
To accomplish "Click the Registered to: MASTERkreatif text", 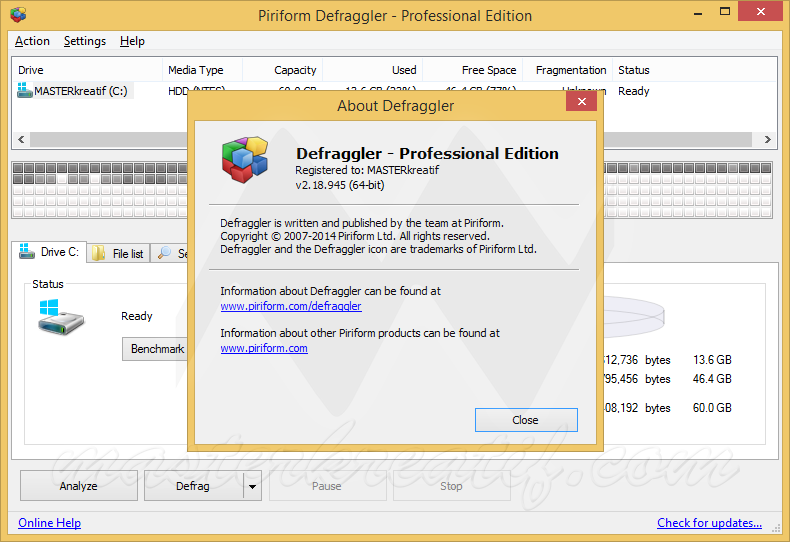I will click(x=367, y=170).
